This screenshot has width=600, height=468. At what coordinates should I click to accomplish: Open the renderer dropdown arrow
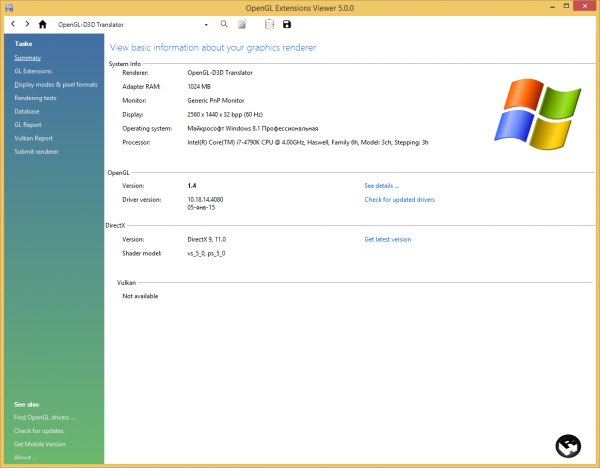pyautogui.click(x=206, y=25)
